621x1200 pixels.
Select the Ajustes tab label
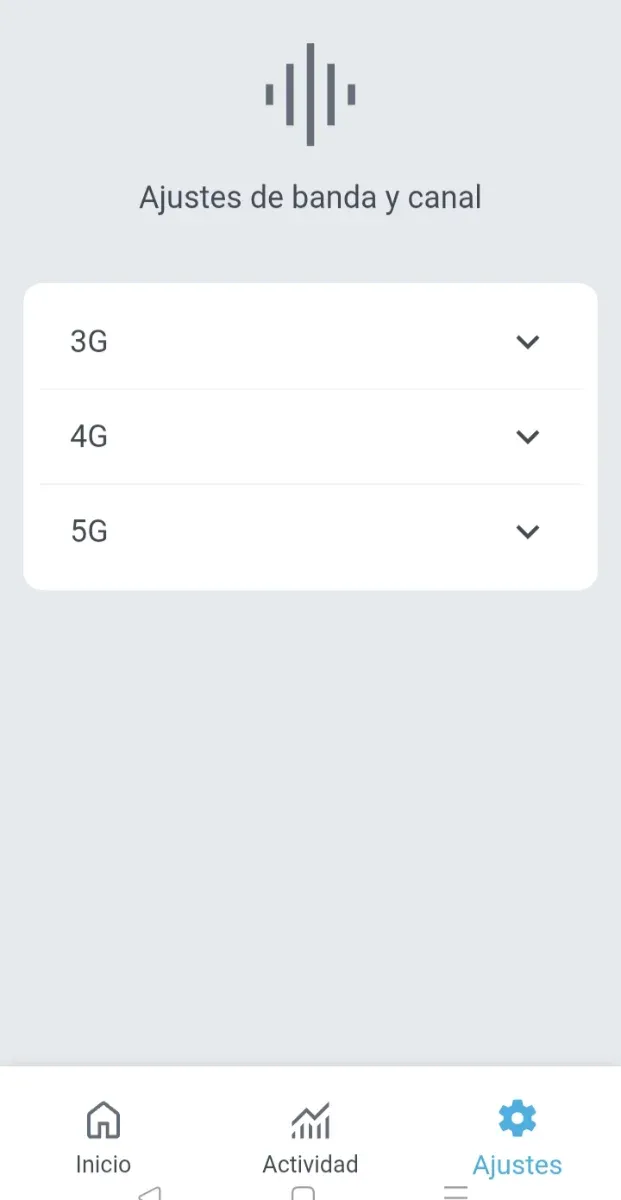517,1164
